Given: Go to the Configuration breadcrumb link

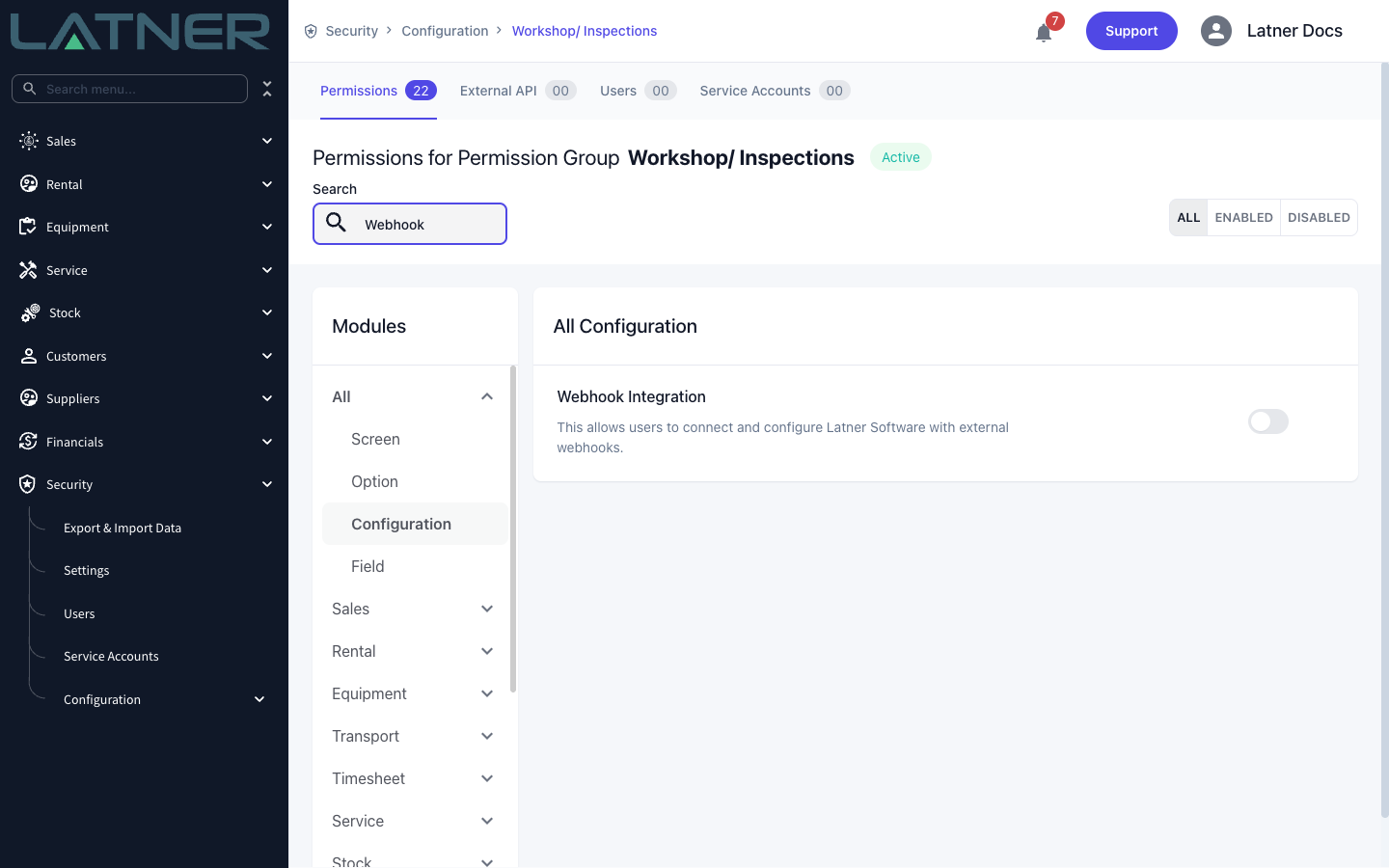Looking at the screenshot, I should (445, 31).
